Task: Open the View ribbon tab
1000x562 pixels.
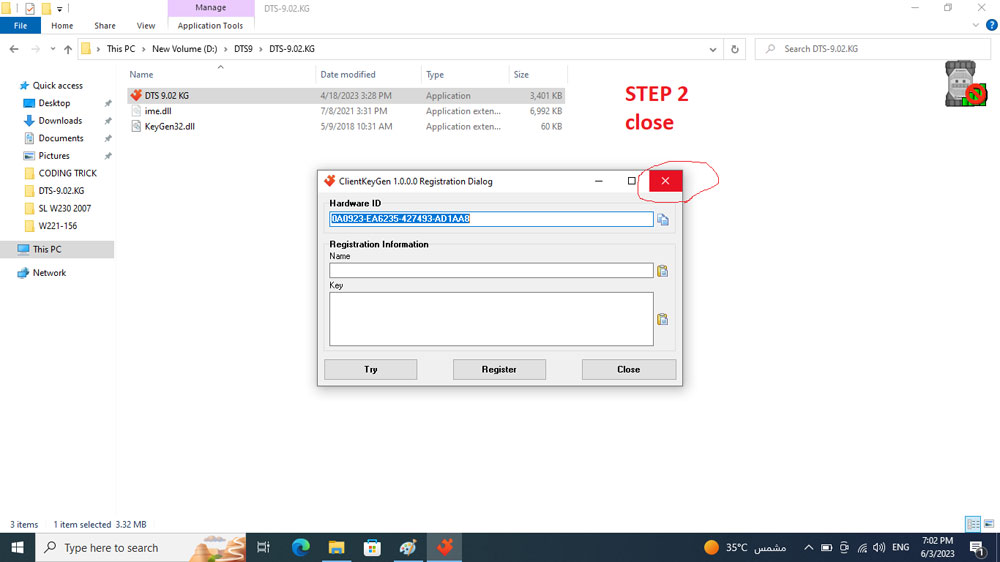Action: [x=146, y=26]
